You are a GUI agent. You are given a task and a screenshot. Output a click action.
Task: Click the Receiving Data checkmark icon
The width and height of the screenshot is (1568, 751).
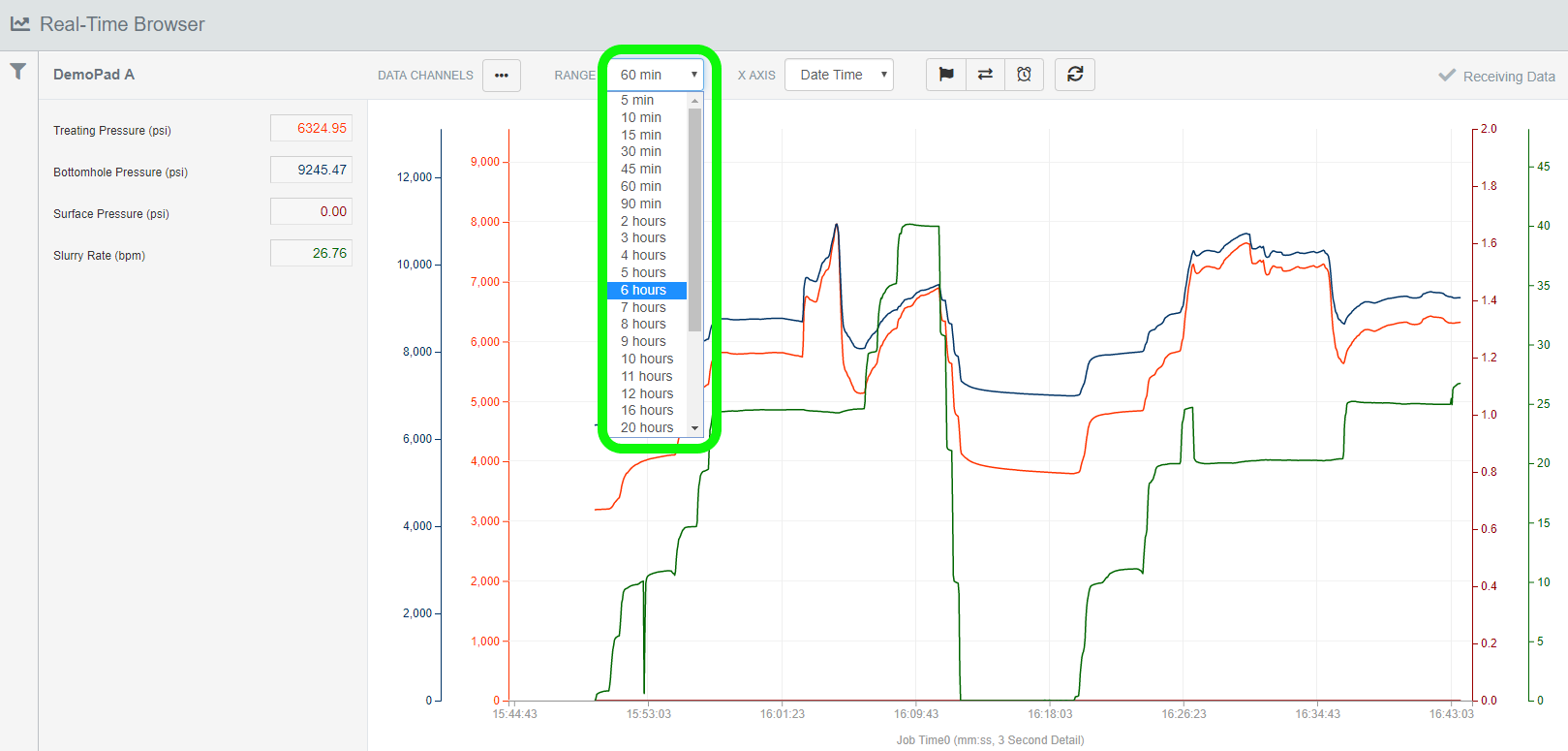1447,76
